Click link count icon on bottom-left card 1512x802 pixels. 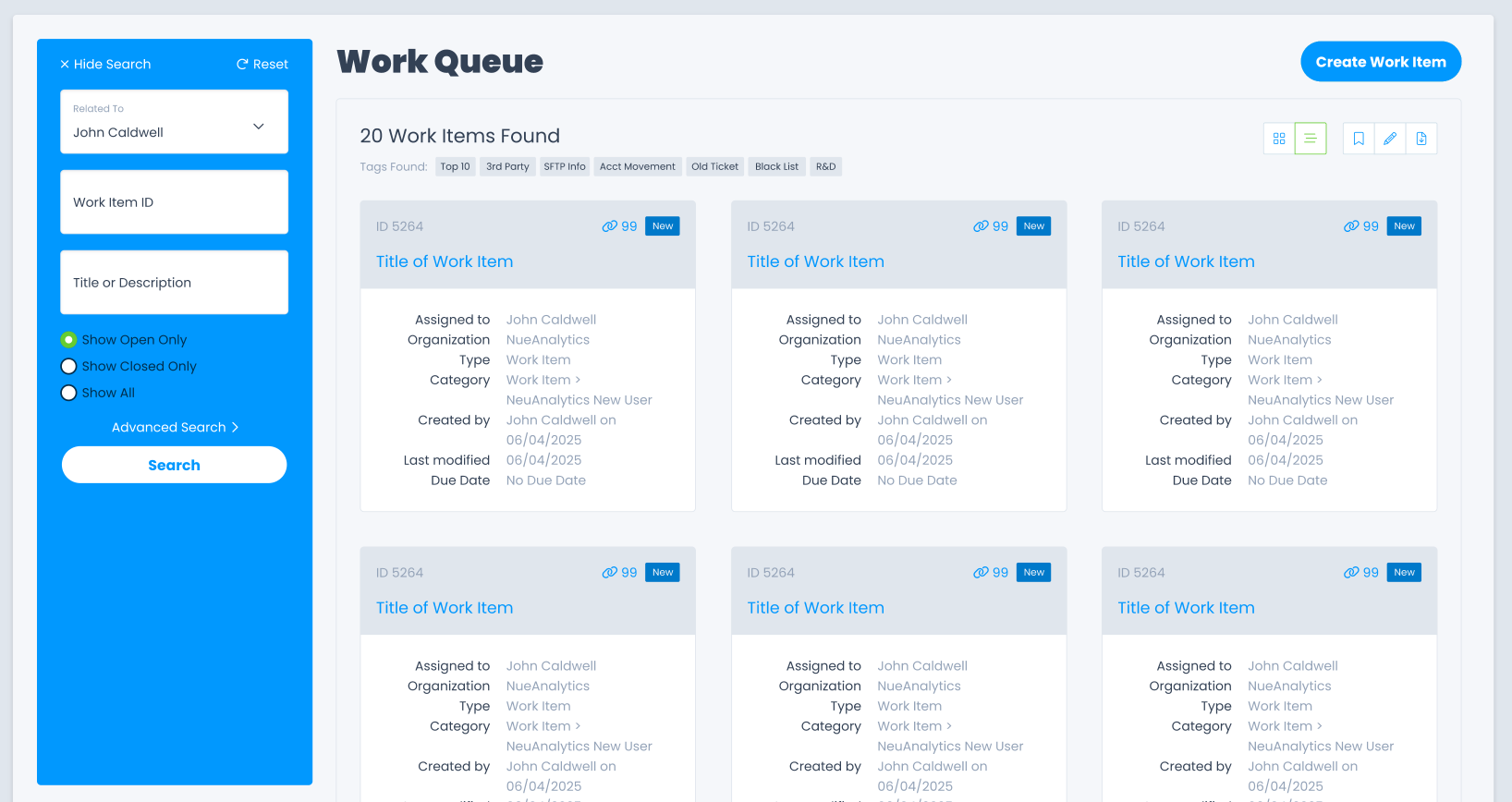tap(610, 573)
